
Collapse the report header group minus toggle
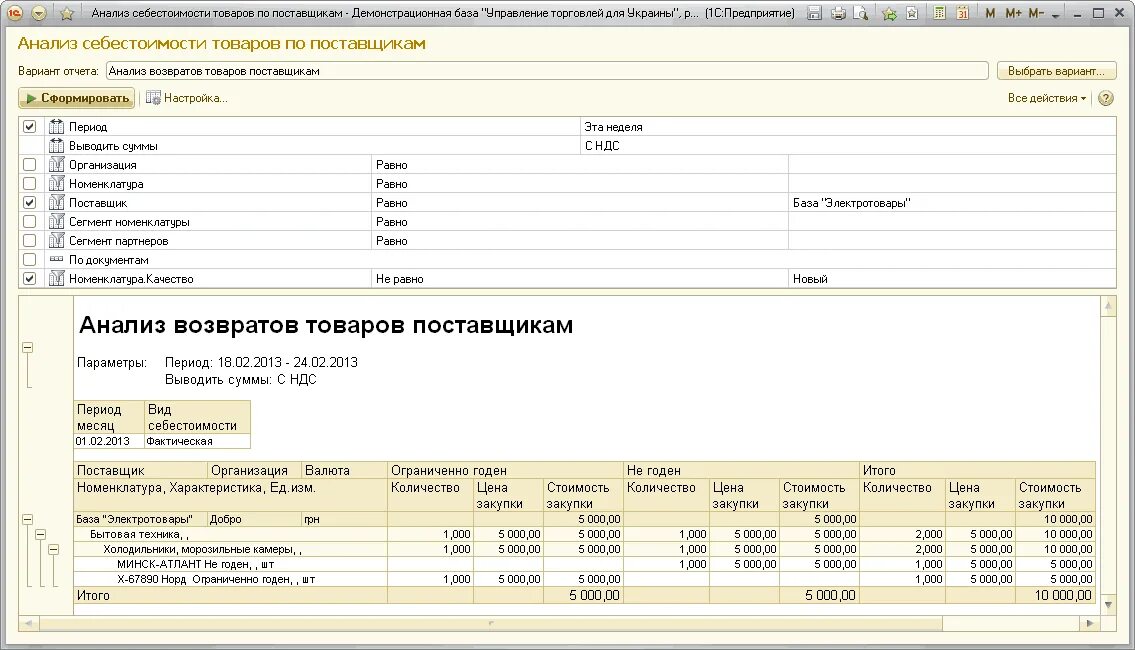[28, 347]
